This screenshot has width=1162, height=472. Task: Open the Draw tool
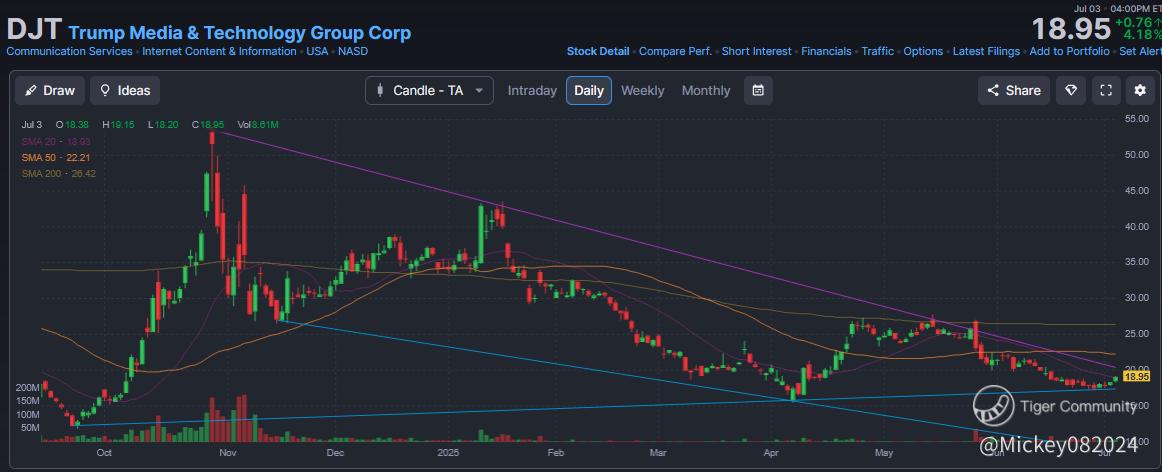[50, 90]
